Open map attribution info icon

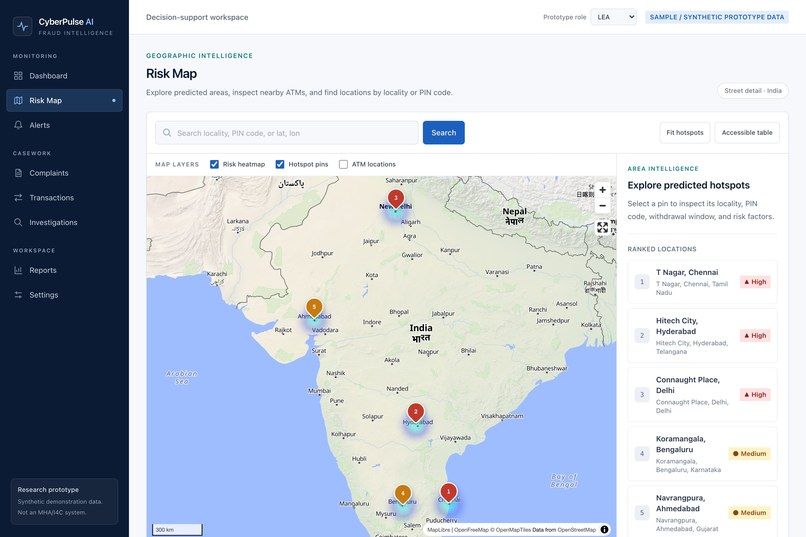604,529
